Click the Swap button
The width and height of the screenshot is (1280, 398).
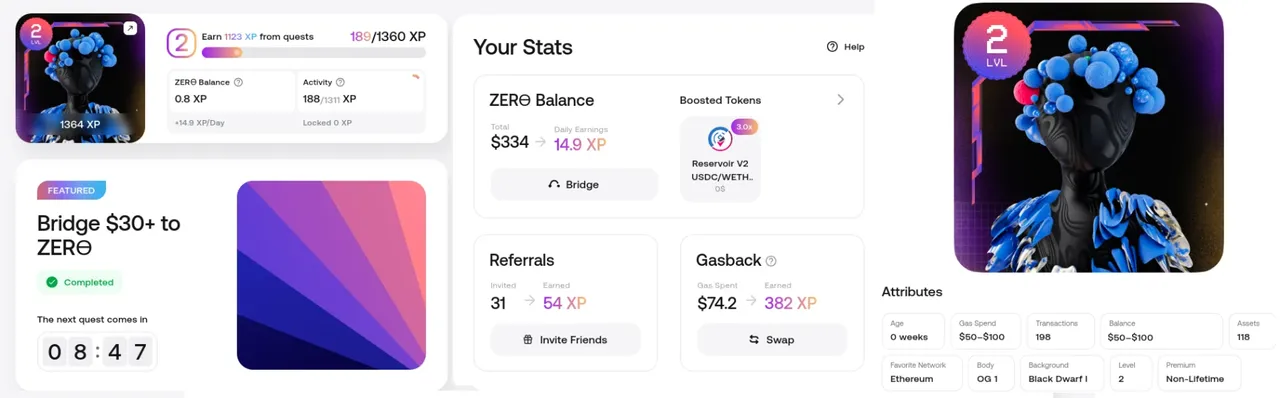click(x=771, y=339)
